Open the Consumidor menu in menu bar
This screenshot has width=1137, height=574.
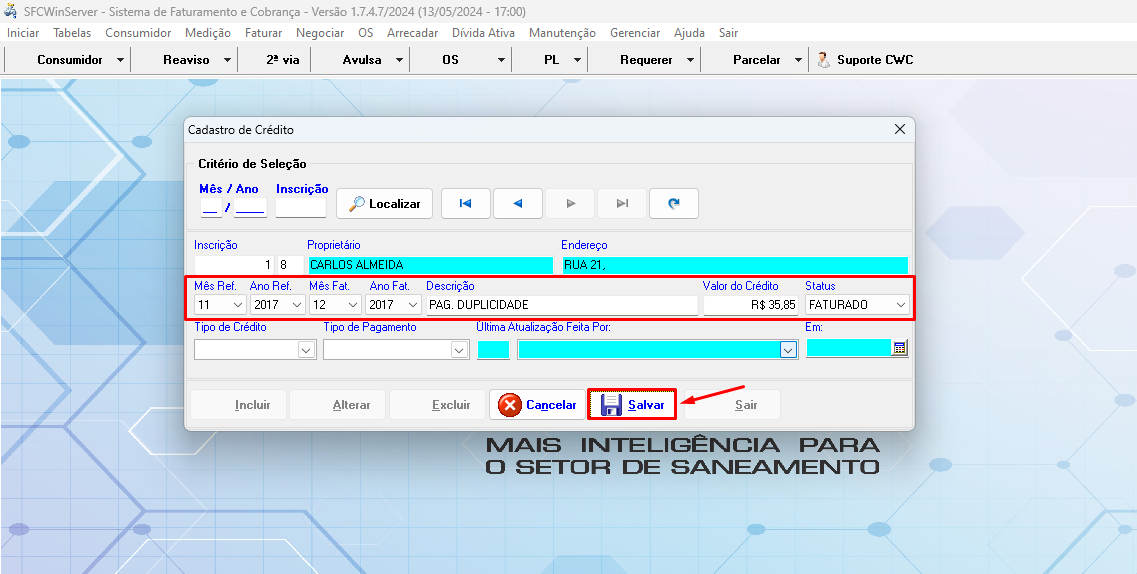tap(138, 33)
